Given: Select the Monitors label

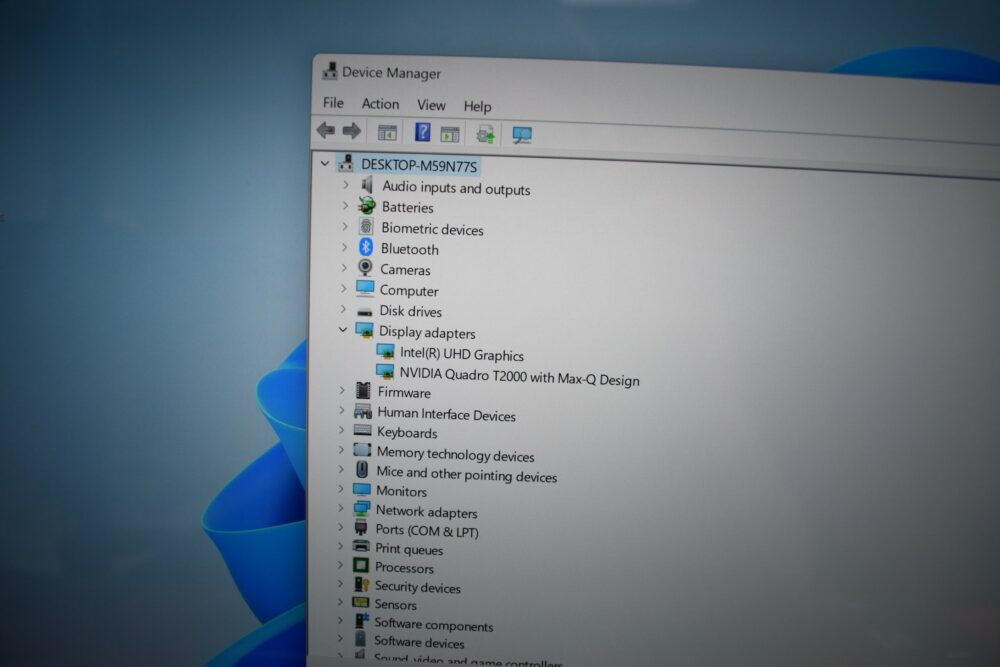Looking at the screenshot, I should click(x=401, y=491).
